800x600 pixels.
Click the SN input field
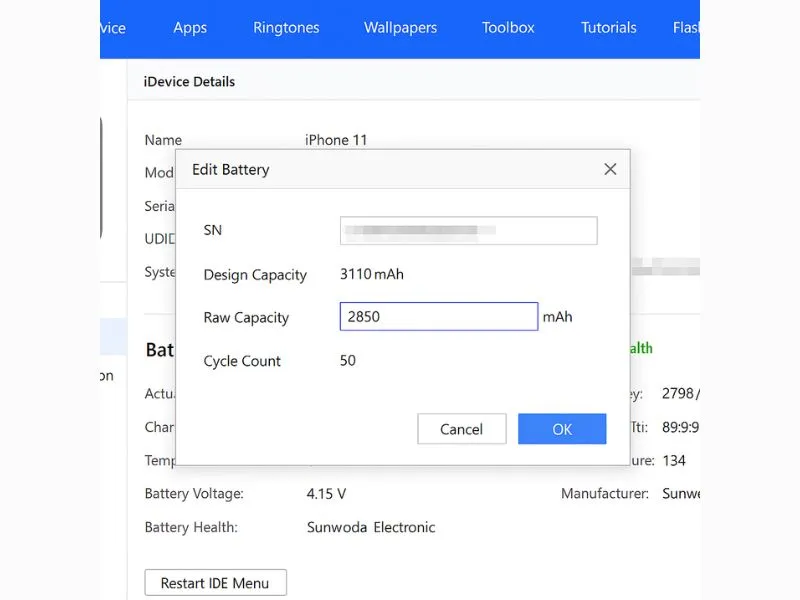(468, 231)
